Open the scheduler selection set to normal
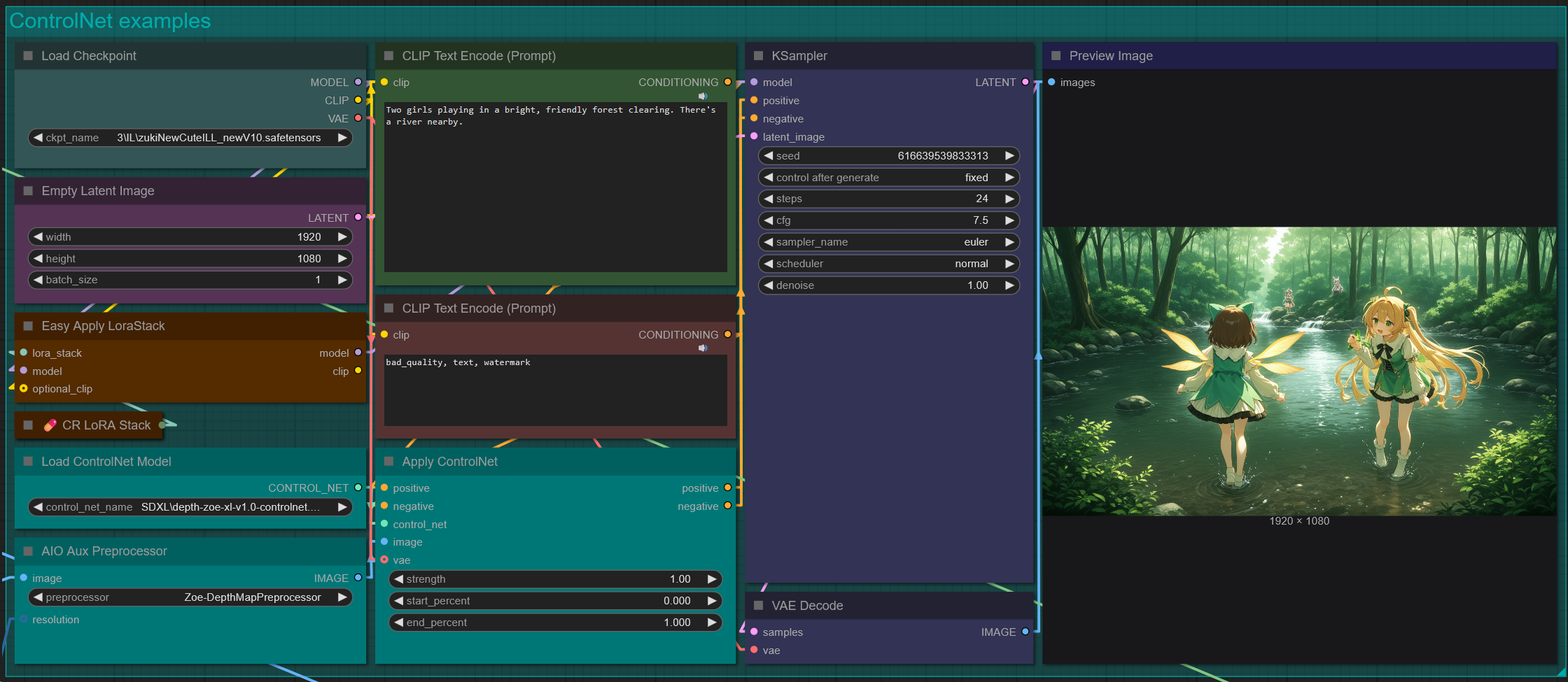 pos(888,264)
